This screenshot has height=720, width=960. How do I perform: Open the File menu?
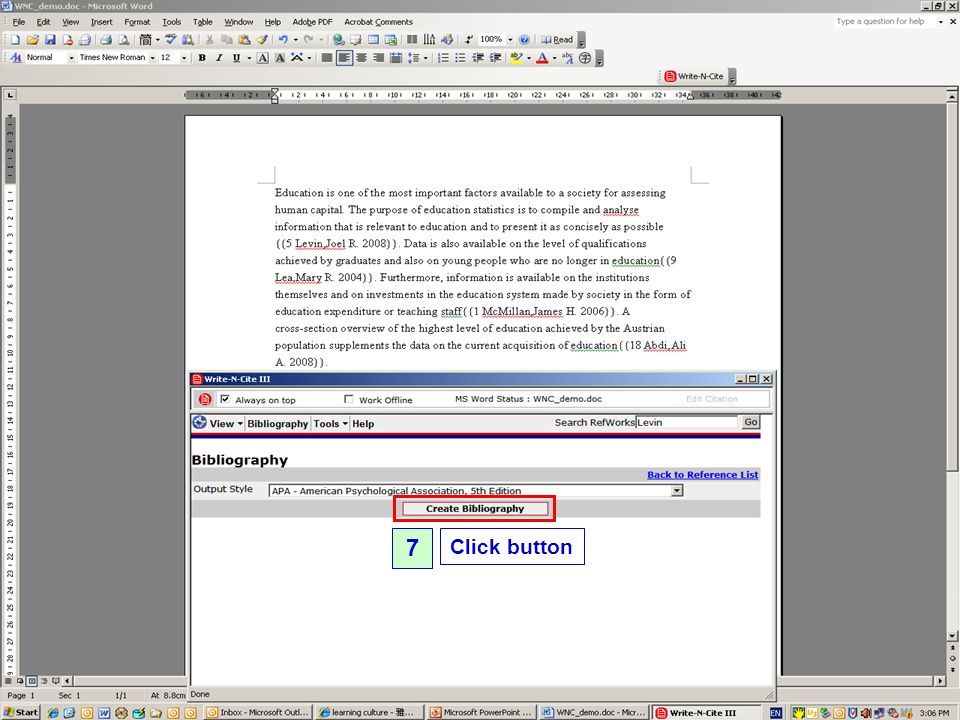pyautogui.click(x=19, y=22)
